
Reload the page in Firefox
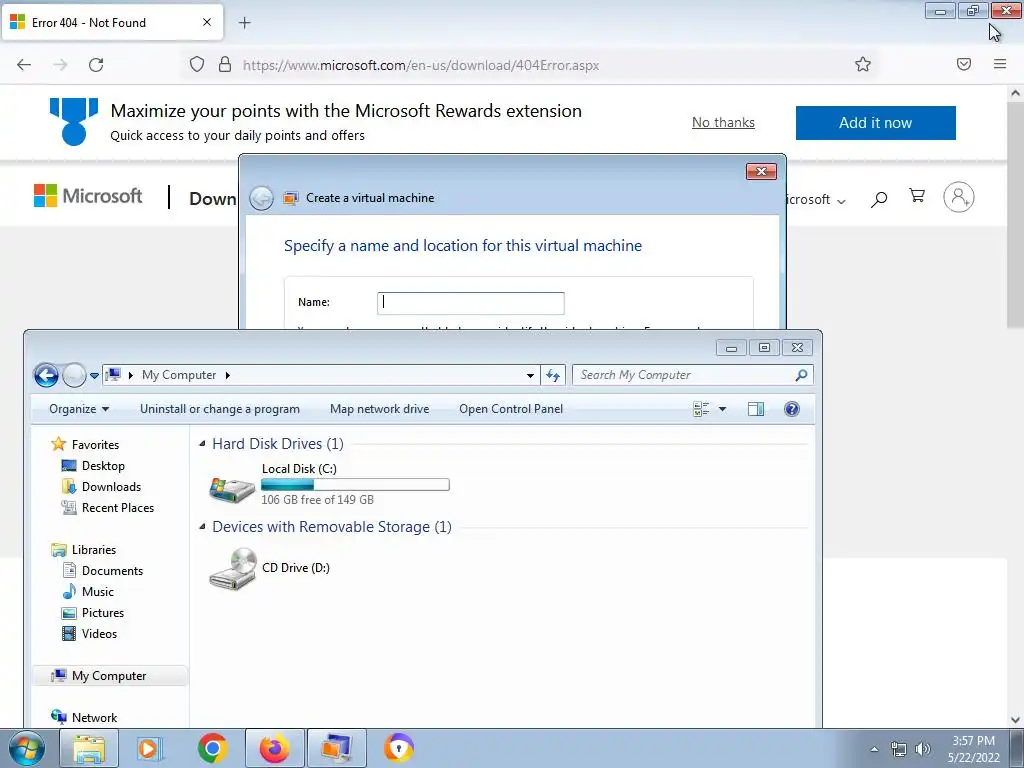click(96, 65)
